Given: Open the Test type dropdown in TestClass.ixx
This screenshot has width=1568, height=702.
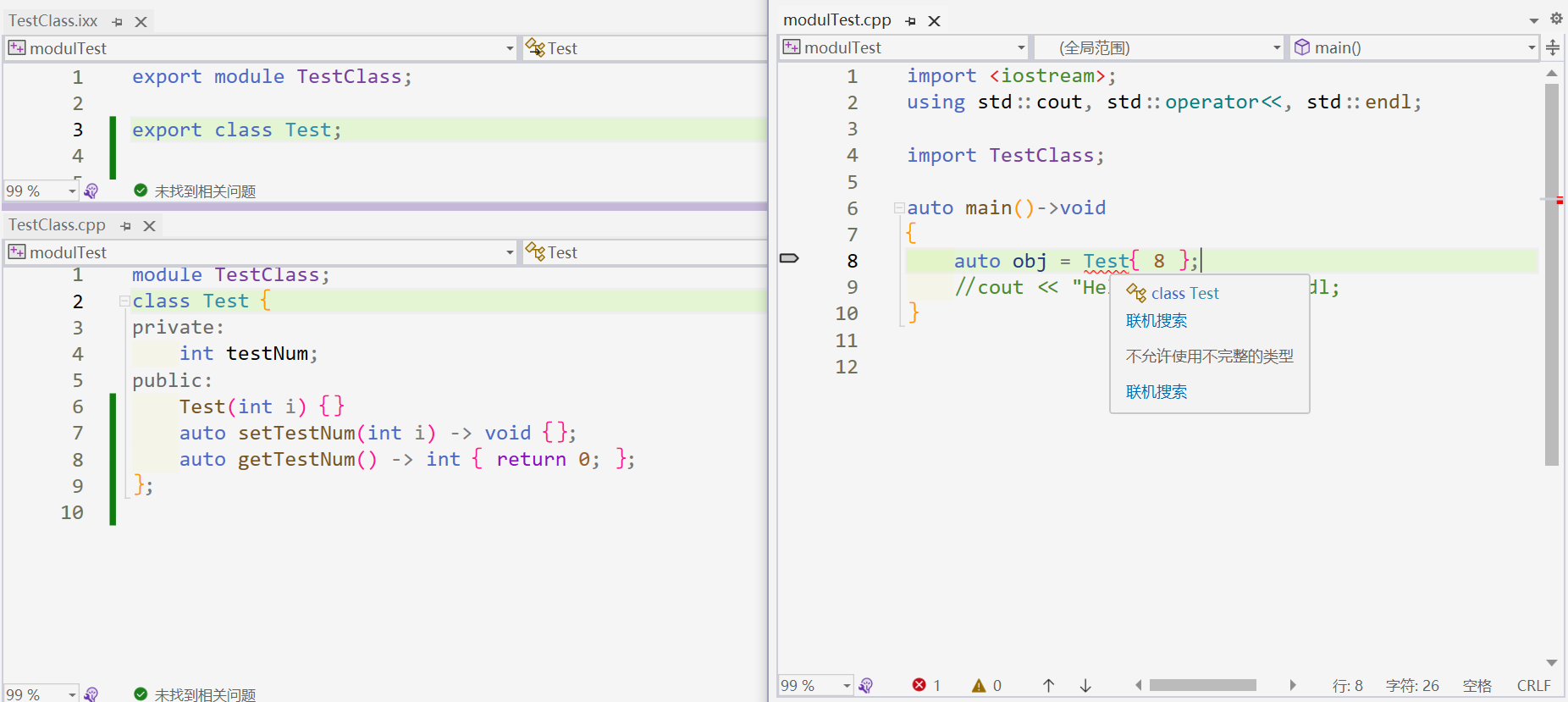Looking at the screenshot, I should tap(645, 48).
